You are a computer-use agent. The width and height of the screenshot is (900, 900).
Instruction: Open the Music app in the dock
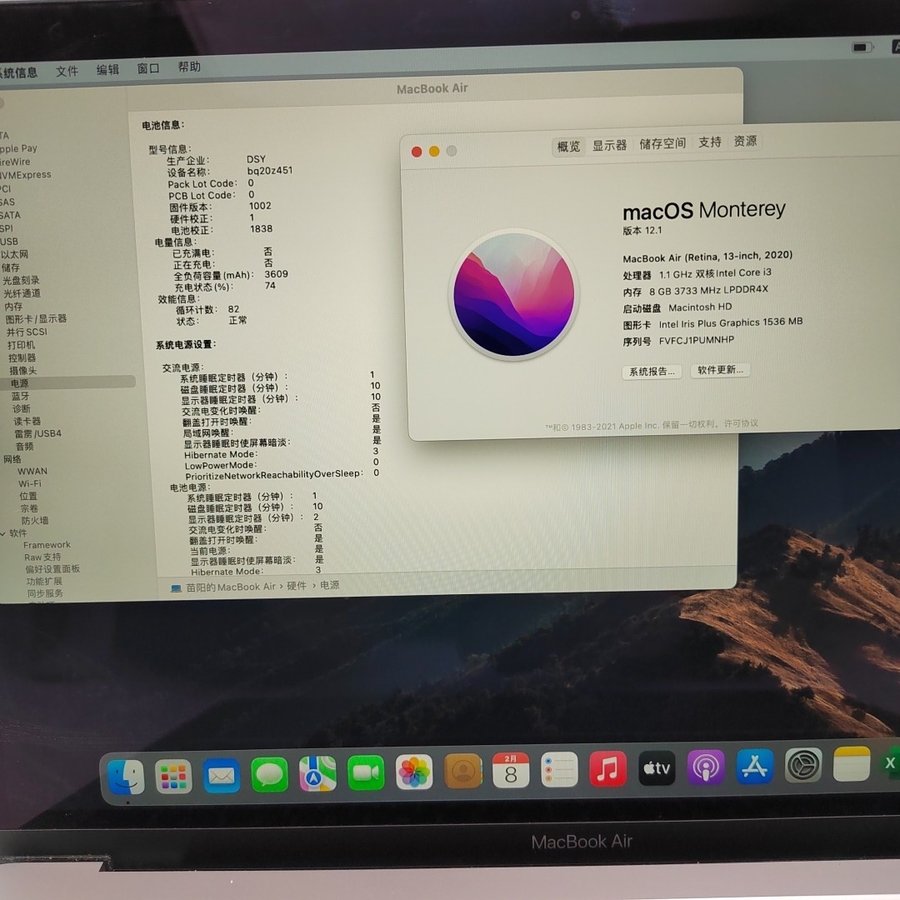click(x=608, y=769)
